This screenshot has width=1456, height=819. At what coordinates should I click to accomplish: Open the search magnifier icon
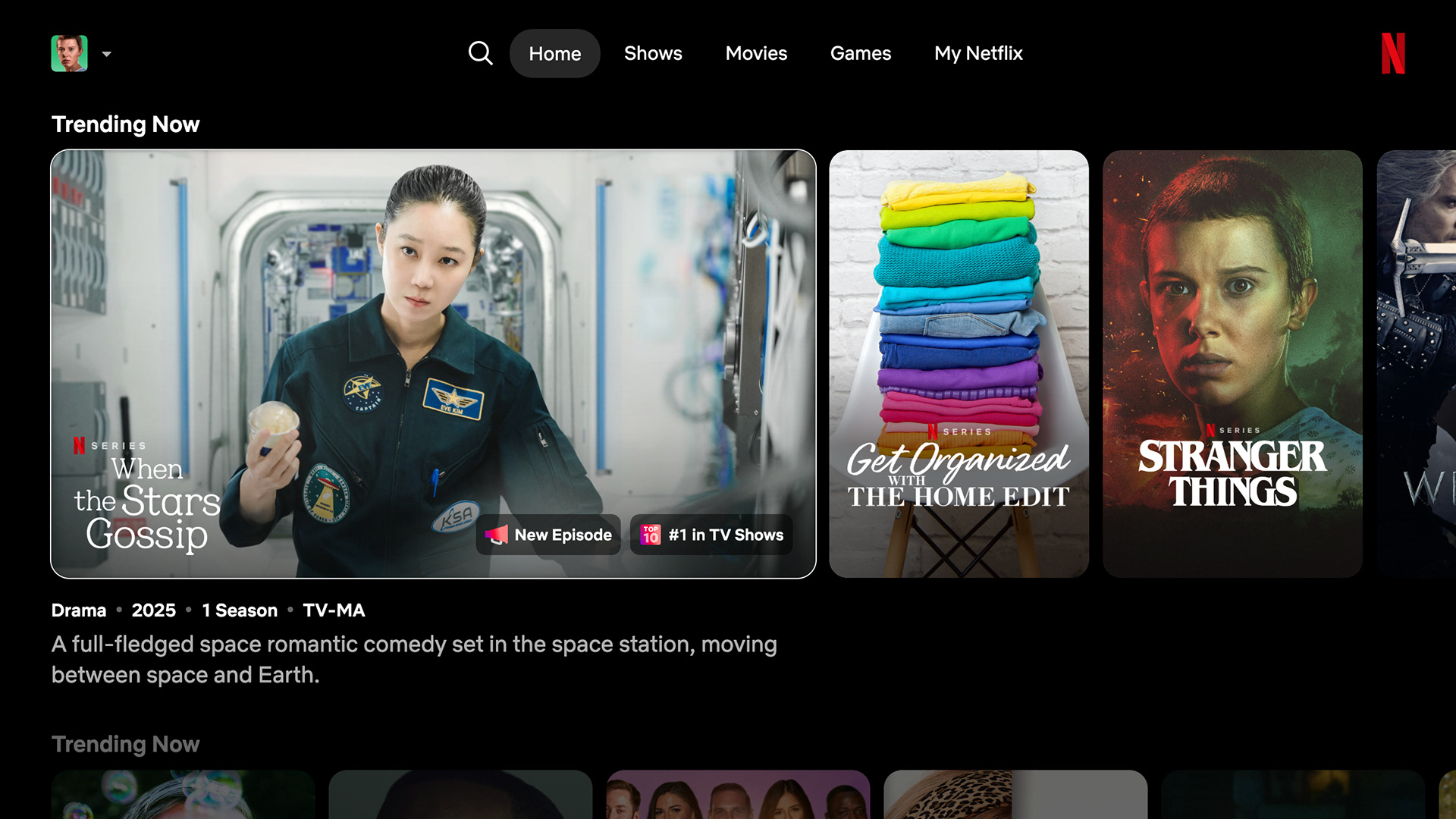click(x=480, y=53)
